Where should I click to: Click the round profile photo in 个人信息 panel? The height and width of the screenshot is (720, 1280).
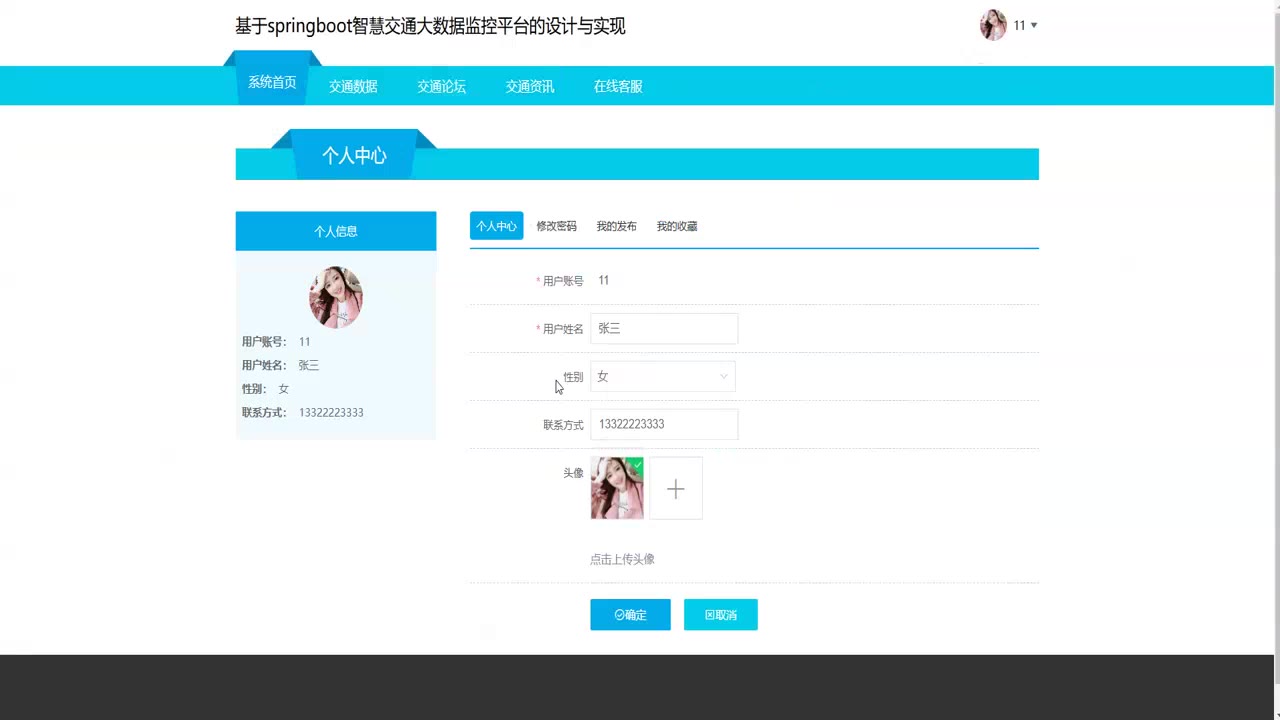tap(335, 297)
